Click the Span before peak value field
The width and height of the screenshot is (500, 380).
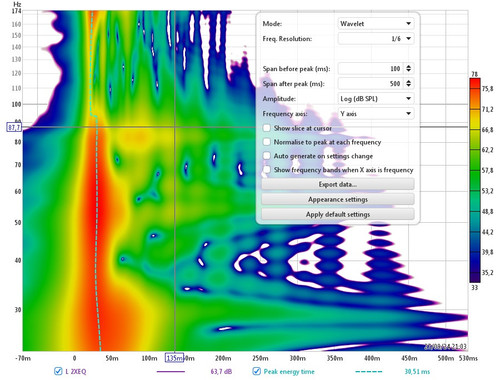coord(371,69)
